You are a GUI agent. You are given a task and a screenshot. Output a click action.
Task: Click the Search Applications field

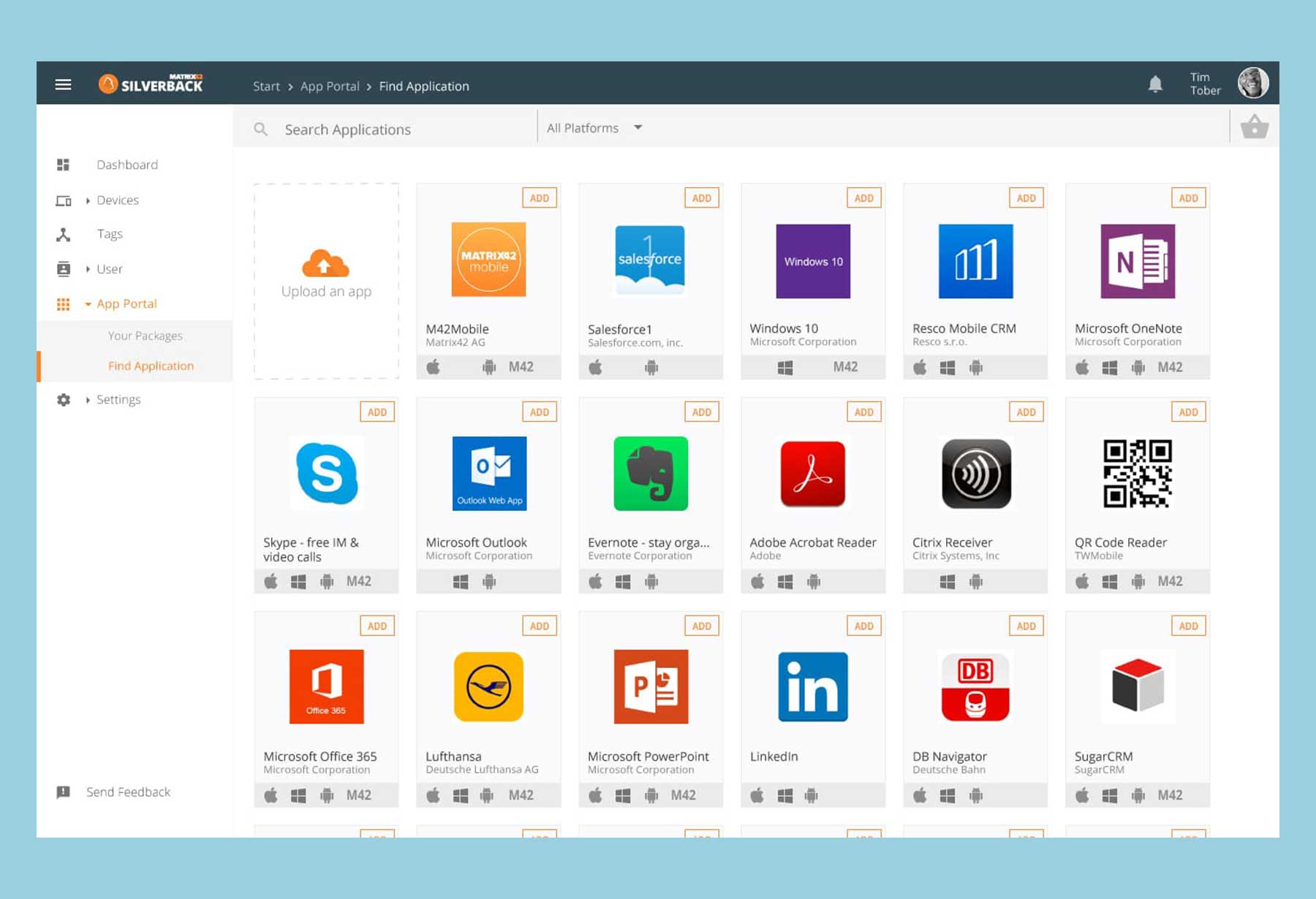click(402, 129)
